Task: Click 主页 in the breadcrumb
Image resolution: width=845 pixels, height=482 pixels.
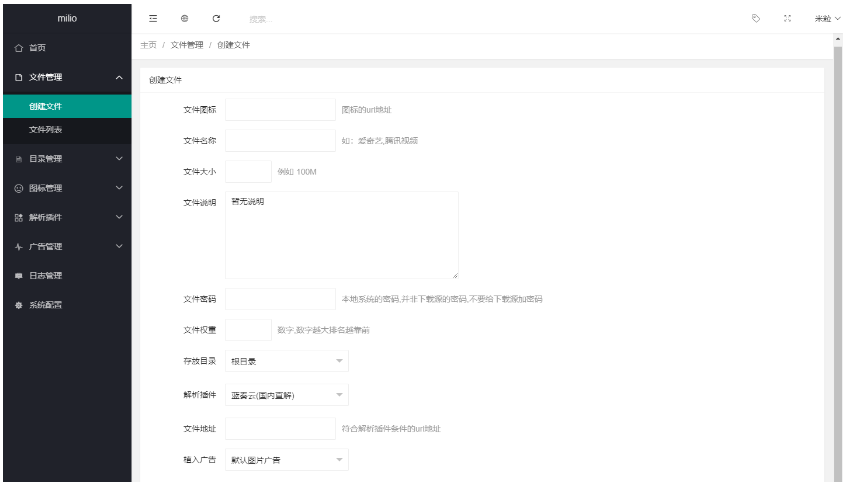Action: (148, 45)
